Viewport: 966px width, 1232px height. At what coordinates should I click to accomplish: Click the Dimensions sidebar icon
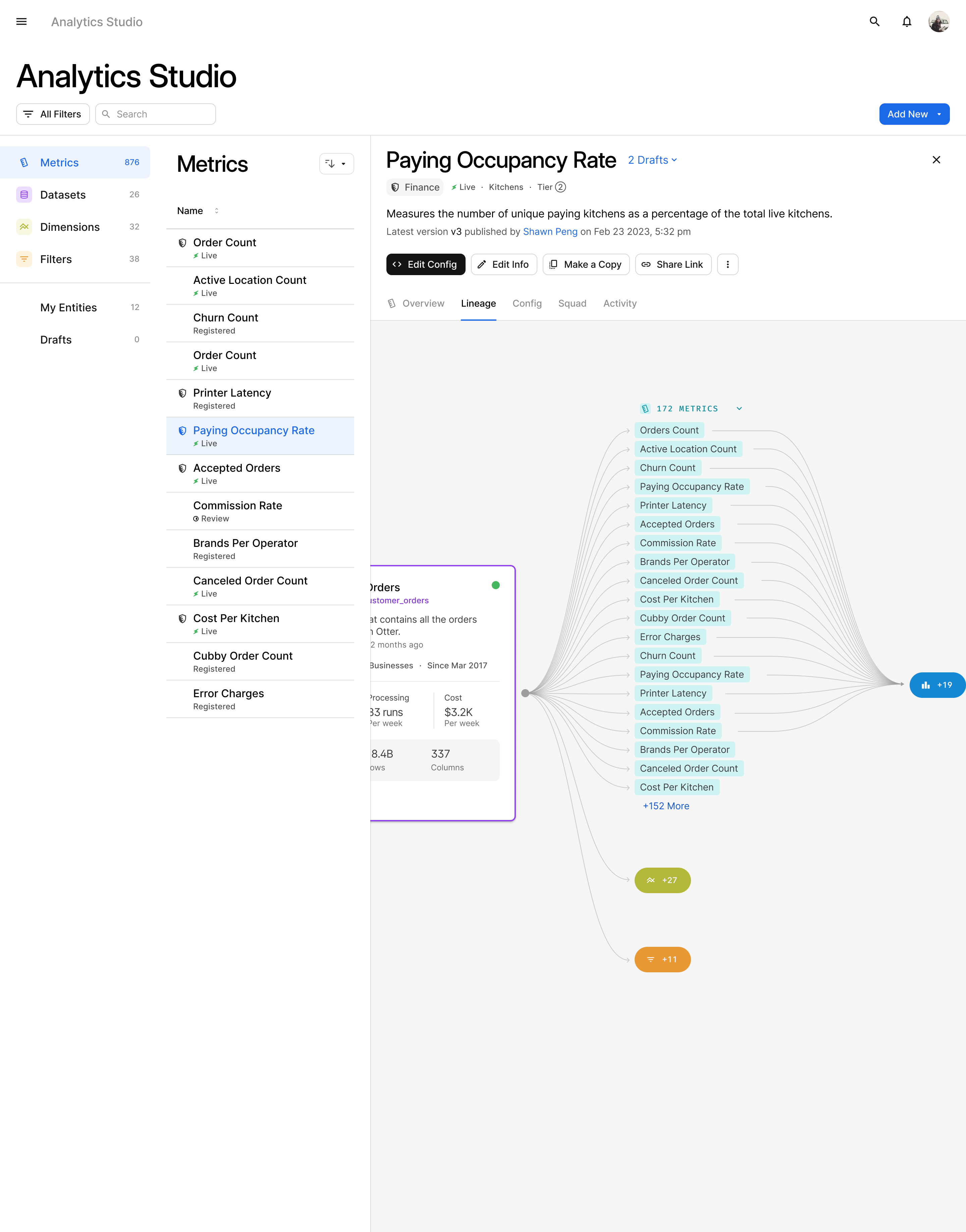tap(24, 227)
